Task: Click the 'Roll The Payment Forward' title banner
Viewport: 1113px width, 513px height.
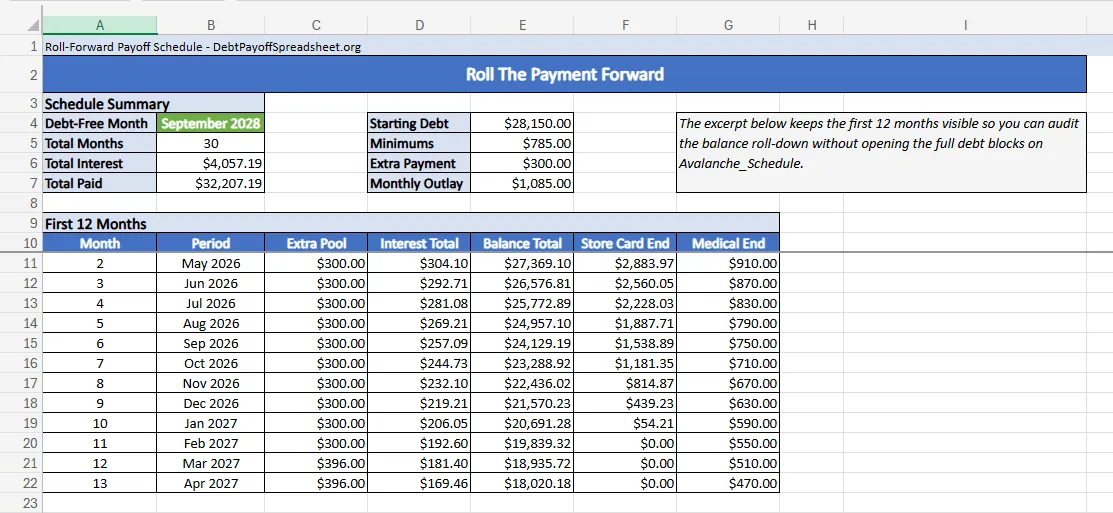Action: pos(564,75)
